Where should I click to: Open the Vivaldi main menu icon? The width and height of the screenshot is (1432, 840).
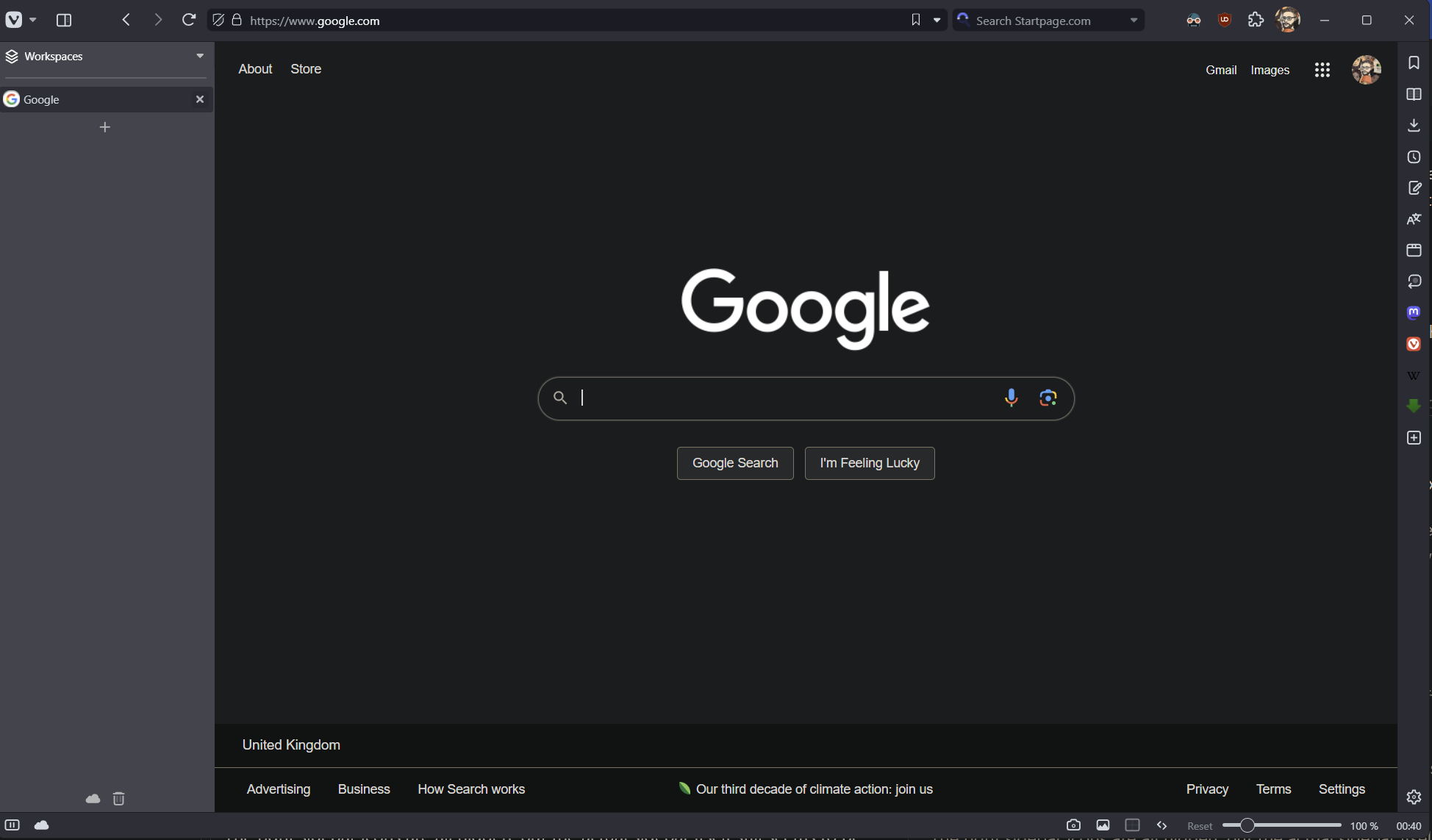pyautogui.click(x=14, y=20)
